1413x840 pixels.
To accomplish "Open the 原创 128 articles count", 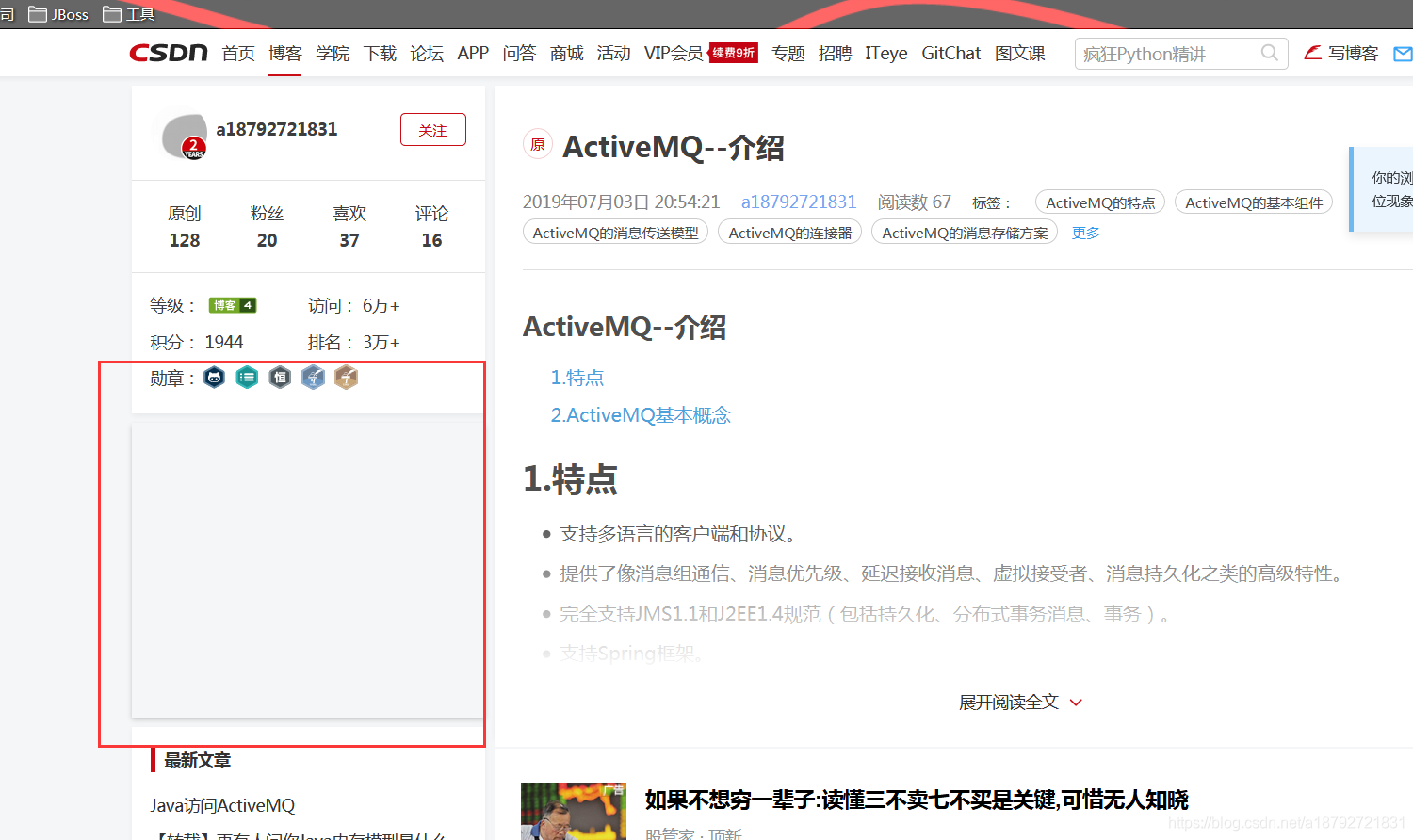I will [185, 227].
